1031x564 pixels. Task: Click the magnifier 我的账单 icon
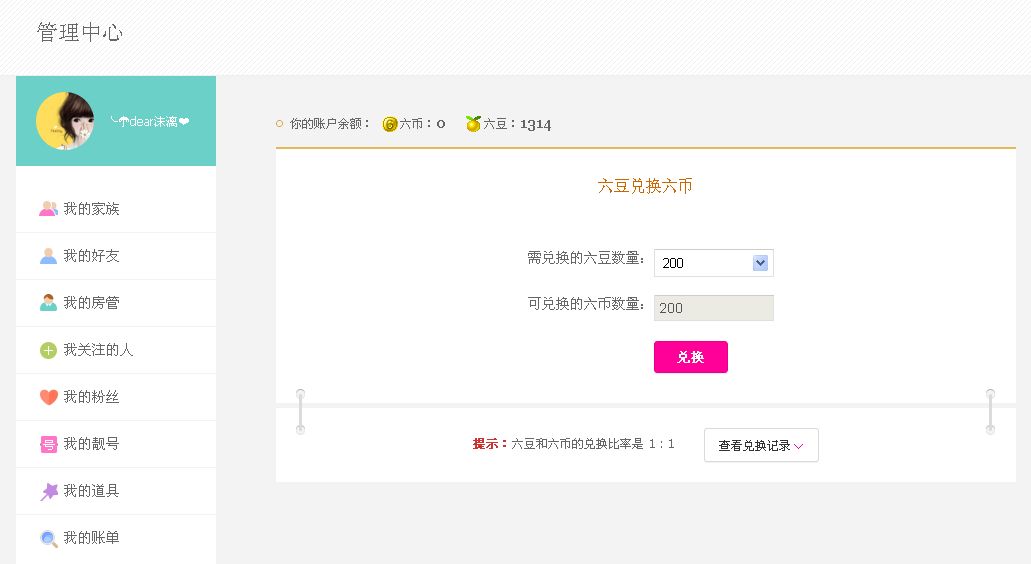click(48, 538)
